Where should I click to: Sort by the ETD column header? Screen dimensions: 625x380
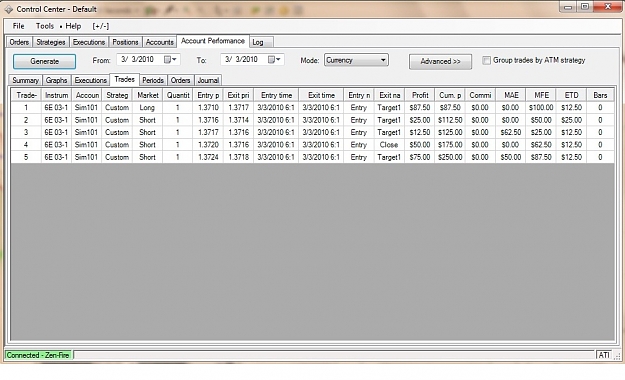(571, 95)
